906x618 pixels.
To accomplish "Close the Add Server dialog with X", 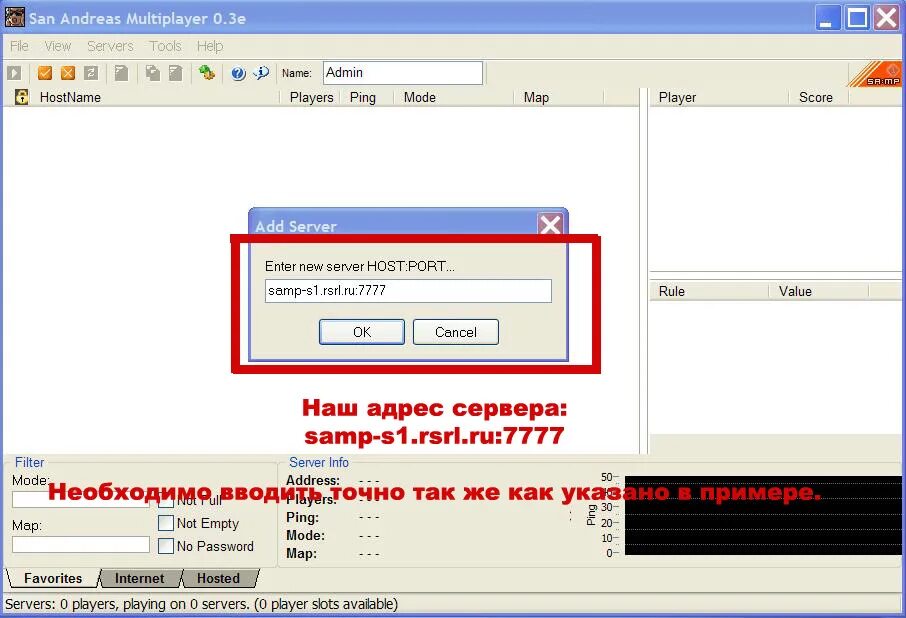I will pos(550,224).
